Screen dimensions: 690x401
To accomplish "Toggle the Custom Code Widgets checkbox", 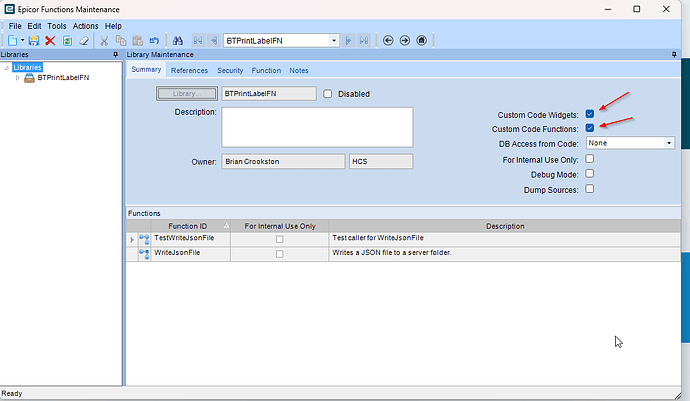I will coord(590,114).
